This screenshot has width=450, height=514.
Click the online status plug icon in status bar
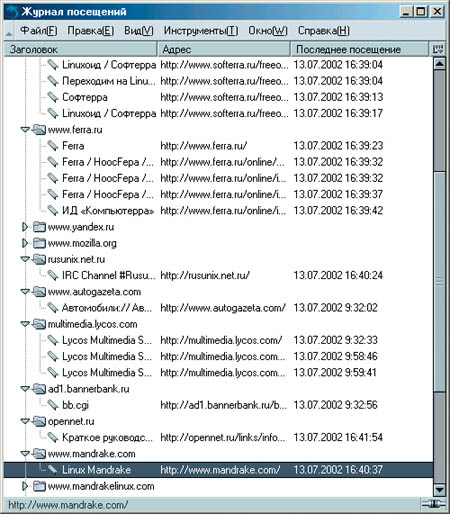(x=433, y=504)
